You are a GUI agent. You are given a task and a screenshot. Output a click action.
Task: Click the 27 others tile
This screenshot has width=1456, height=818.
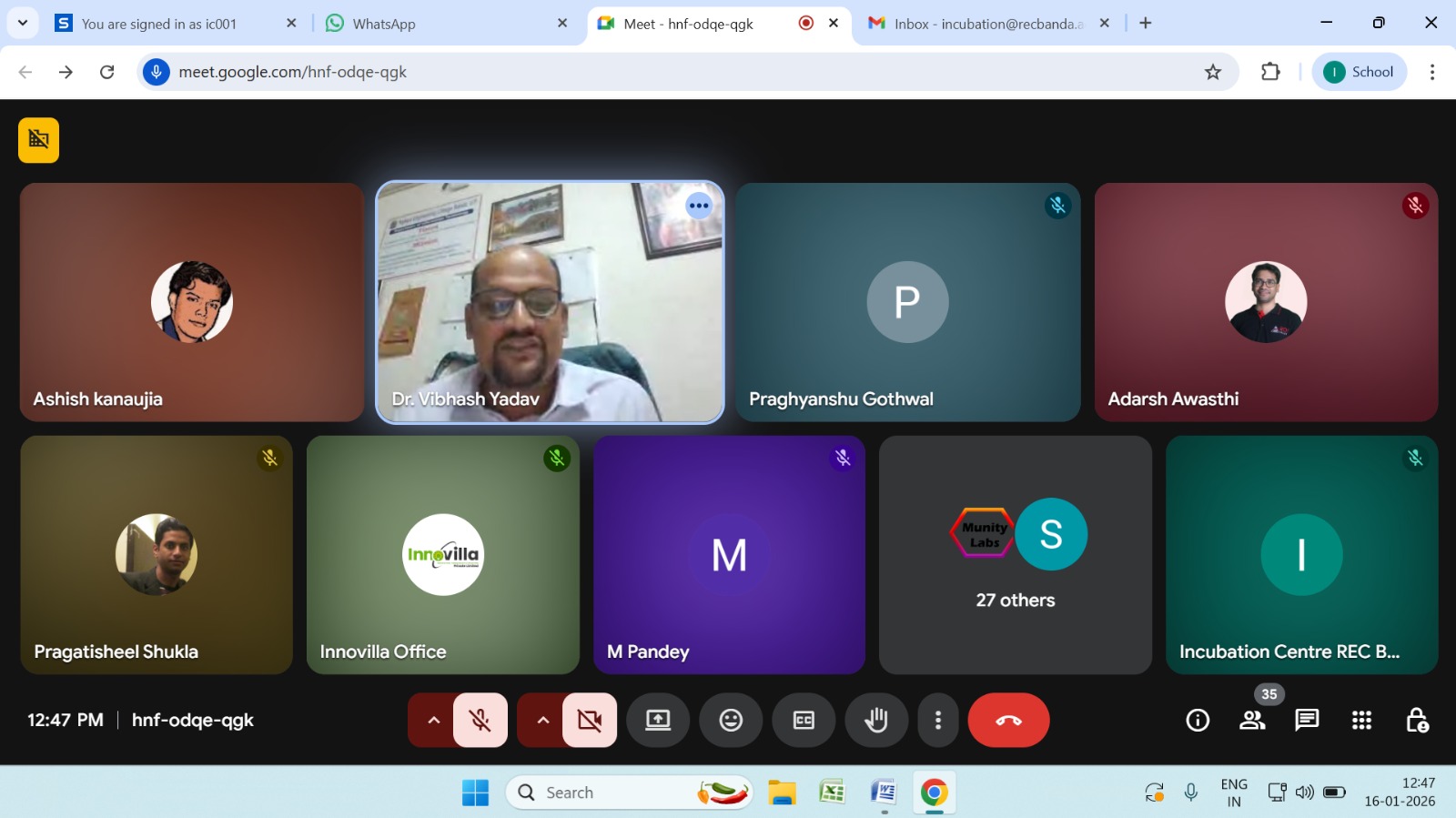click(1015, 555)
